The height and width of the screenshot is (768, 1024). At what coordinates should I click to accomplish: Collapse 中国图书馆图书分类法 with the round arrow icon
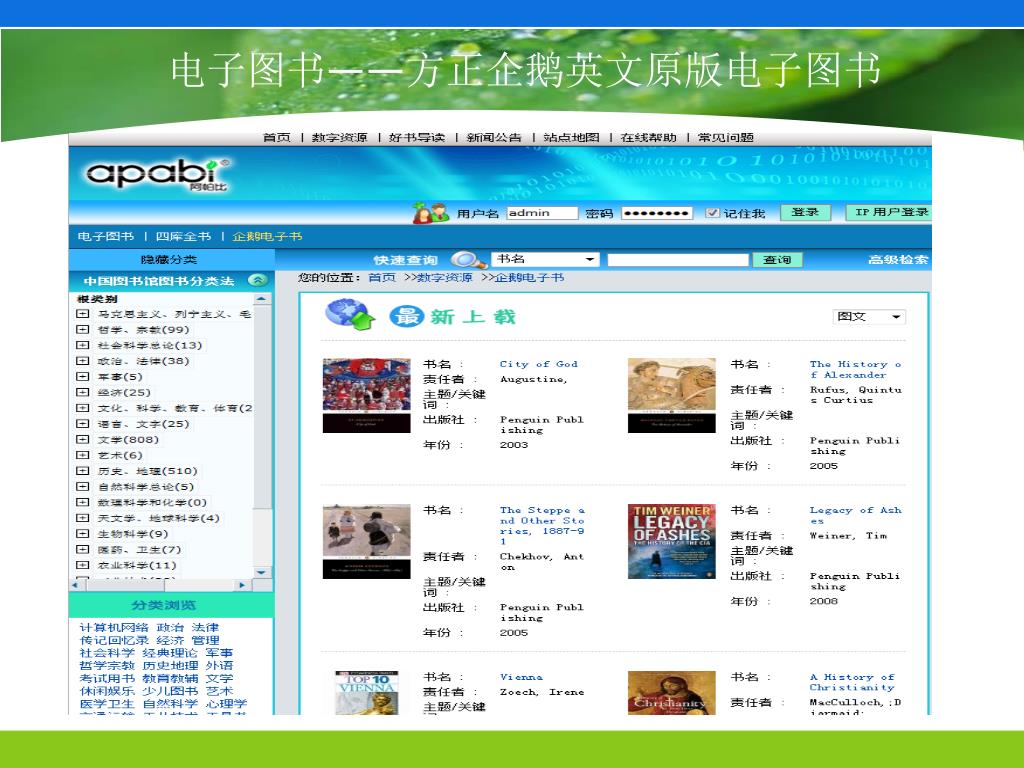pos(258,280)
